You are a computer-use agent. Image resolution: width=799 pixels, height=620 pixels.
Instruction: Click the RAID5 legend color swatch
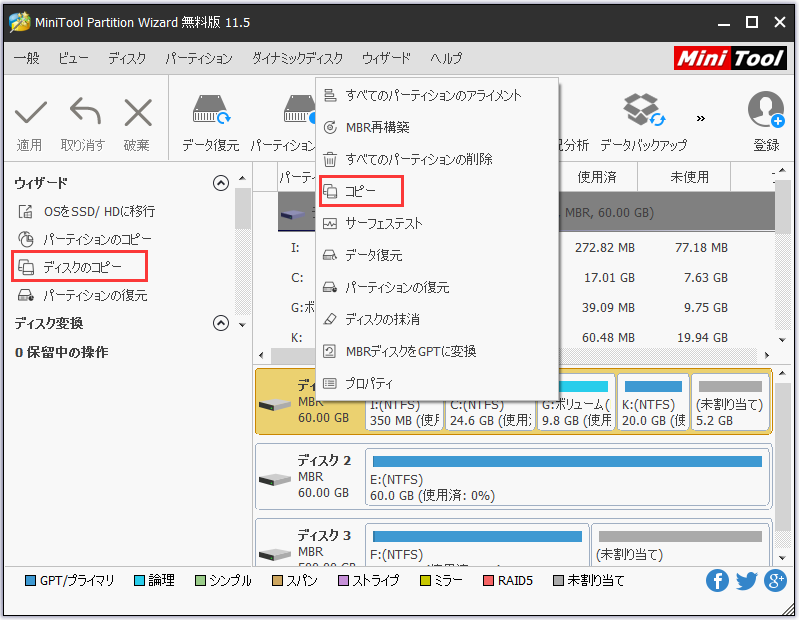pos(488,580)
